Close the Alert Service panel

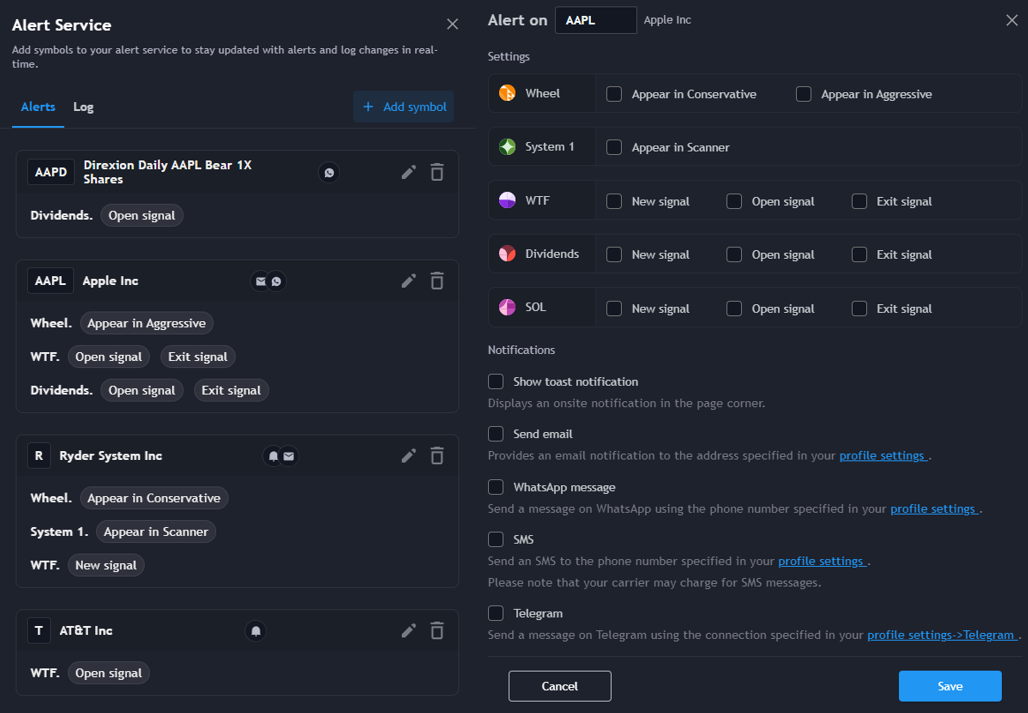pyautogui.click(x=452, y=24)
